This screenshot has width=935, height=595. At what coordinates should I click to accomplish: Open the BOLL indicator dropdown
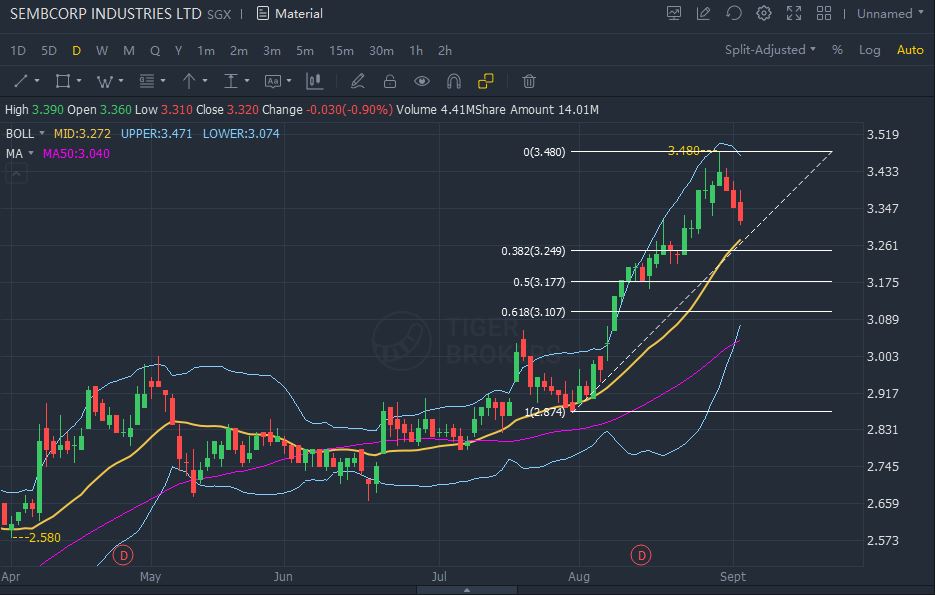pyautogui.click(x=25, y=134)
